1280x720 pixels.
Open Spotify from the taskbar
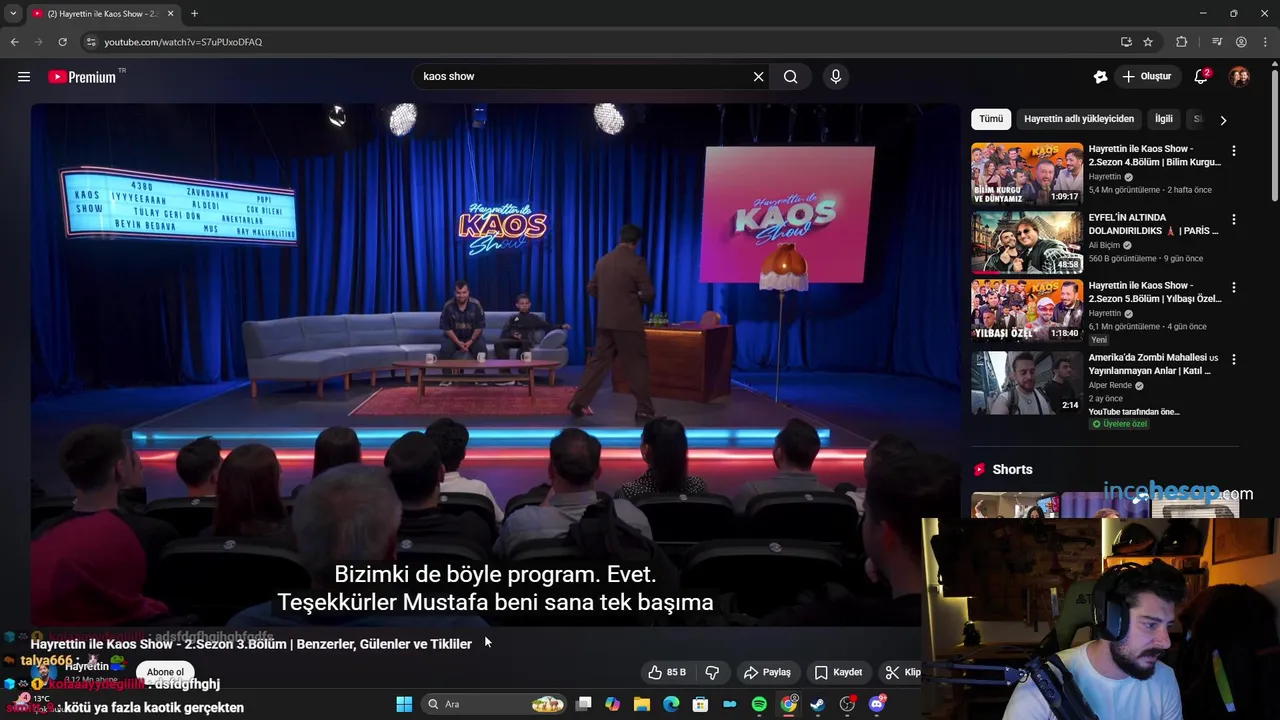pos(759,704)
